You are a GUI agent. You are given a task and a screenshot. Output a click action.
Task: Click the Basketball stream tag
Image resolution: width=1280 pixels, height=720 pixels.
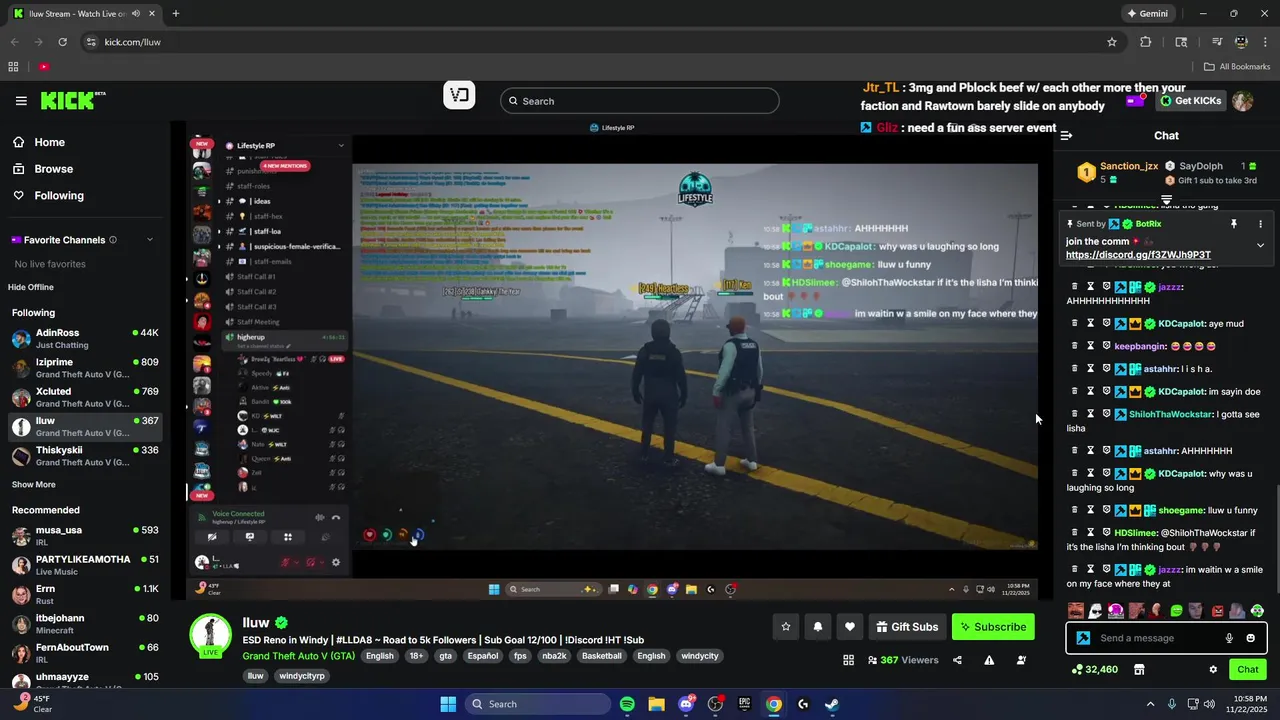tap(601, 656)
